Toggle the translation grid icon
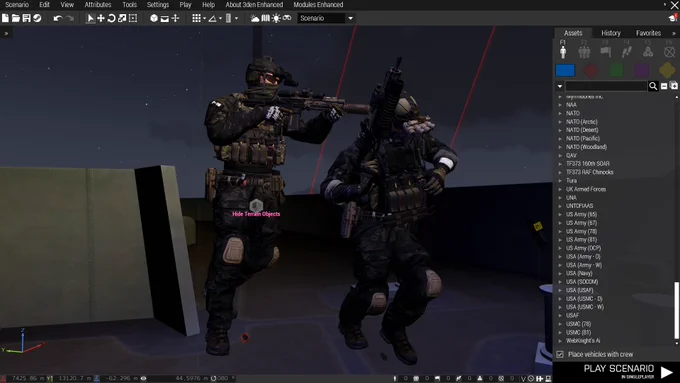 (196, 18)
